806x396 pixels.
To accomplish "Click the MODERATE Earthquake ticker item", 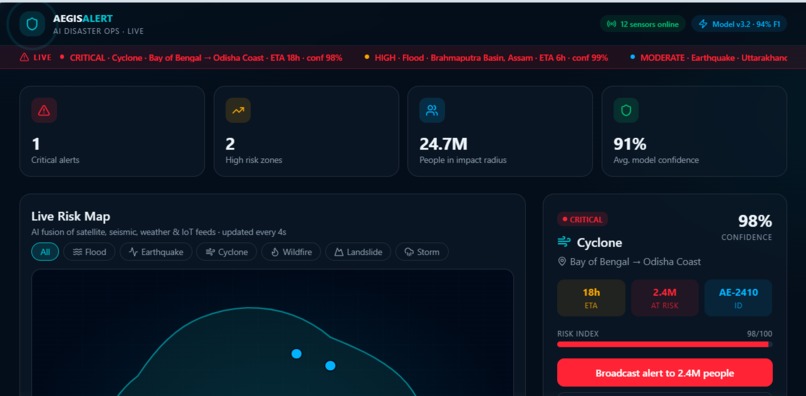I will 708,58.
